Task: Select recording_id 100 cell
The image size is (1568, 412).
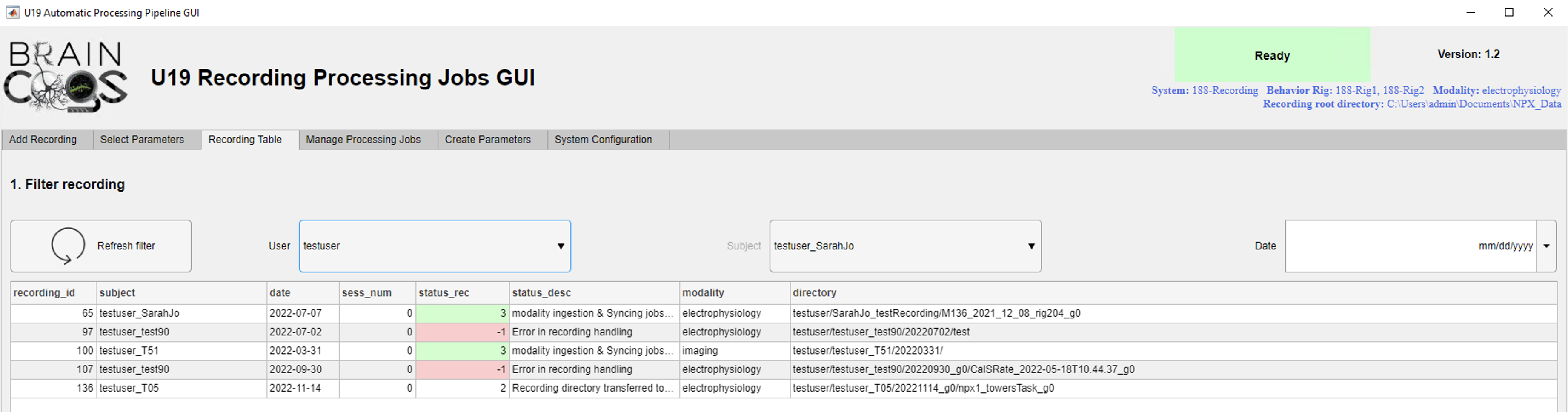Action: (x=54, y=351)
